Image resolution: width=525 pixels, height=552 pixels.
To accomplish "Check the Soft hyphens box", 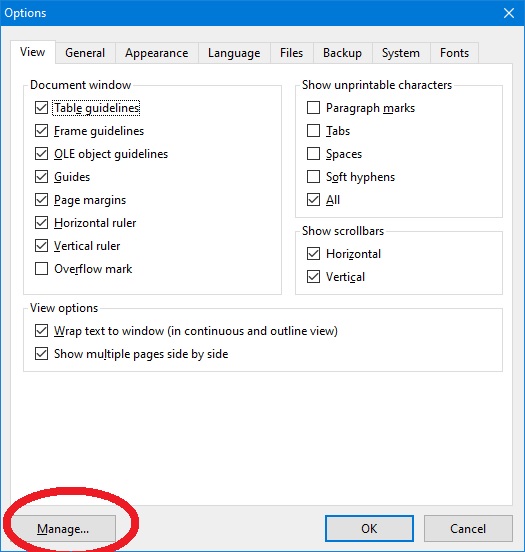I will 313,177.
